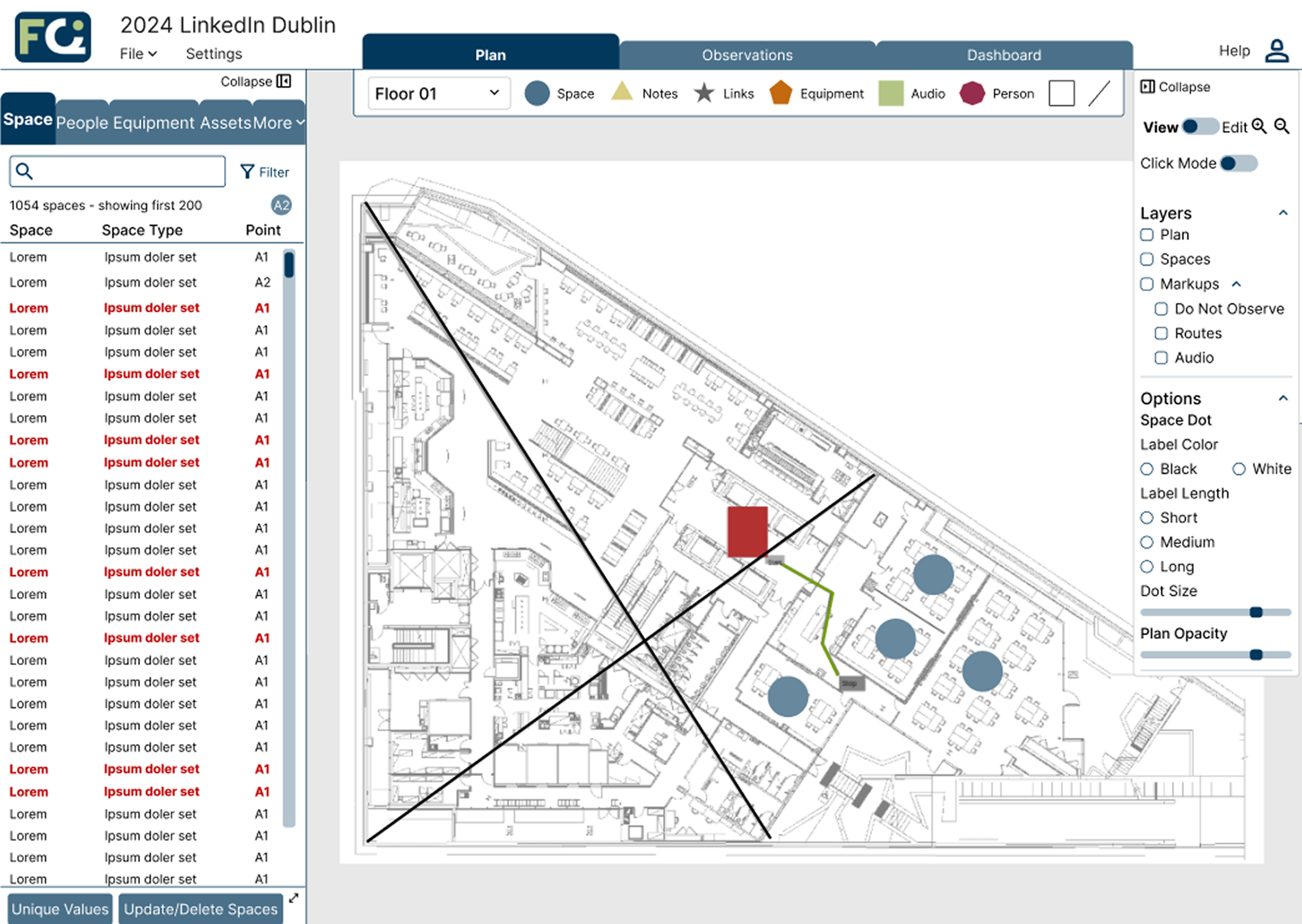Switch to the Dashboard tab
The width and height of the screenshot is (1302, 924).
click(x=1004, y=55)
